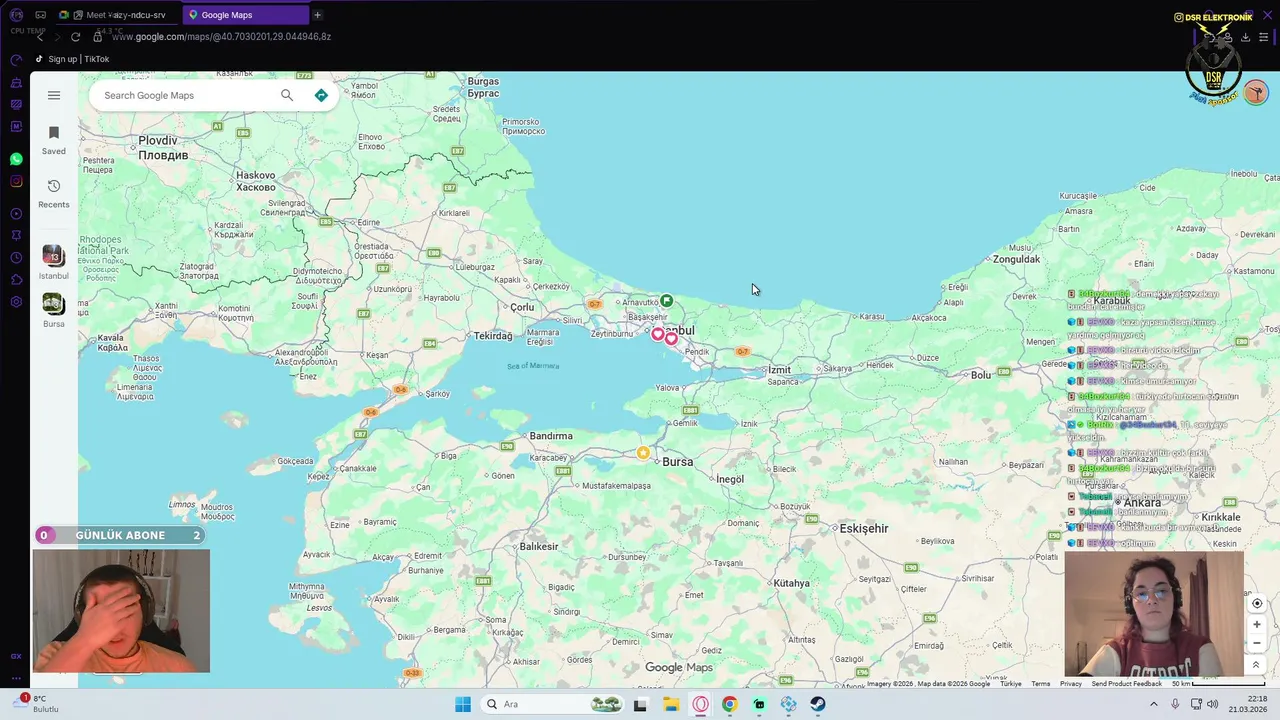Image resolution: width=1280 pixels, height=720 pixels.
Task: Expand the map layers chevron control
Action: click(x=1256, y=665)
